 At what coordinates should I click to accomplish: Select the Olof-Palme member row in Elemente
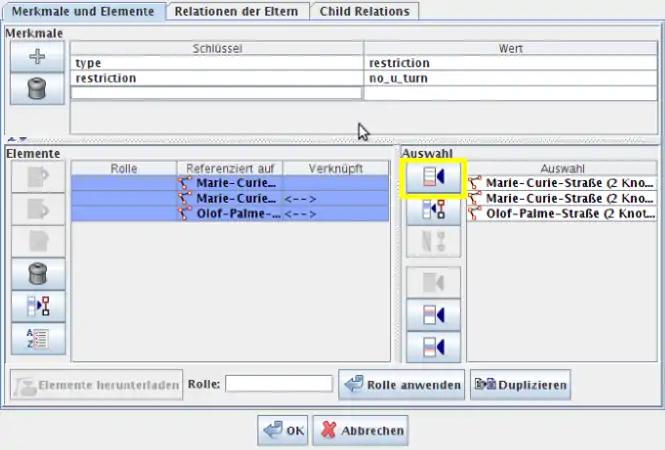click(x=229, y=214)
